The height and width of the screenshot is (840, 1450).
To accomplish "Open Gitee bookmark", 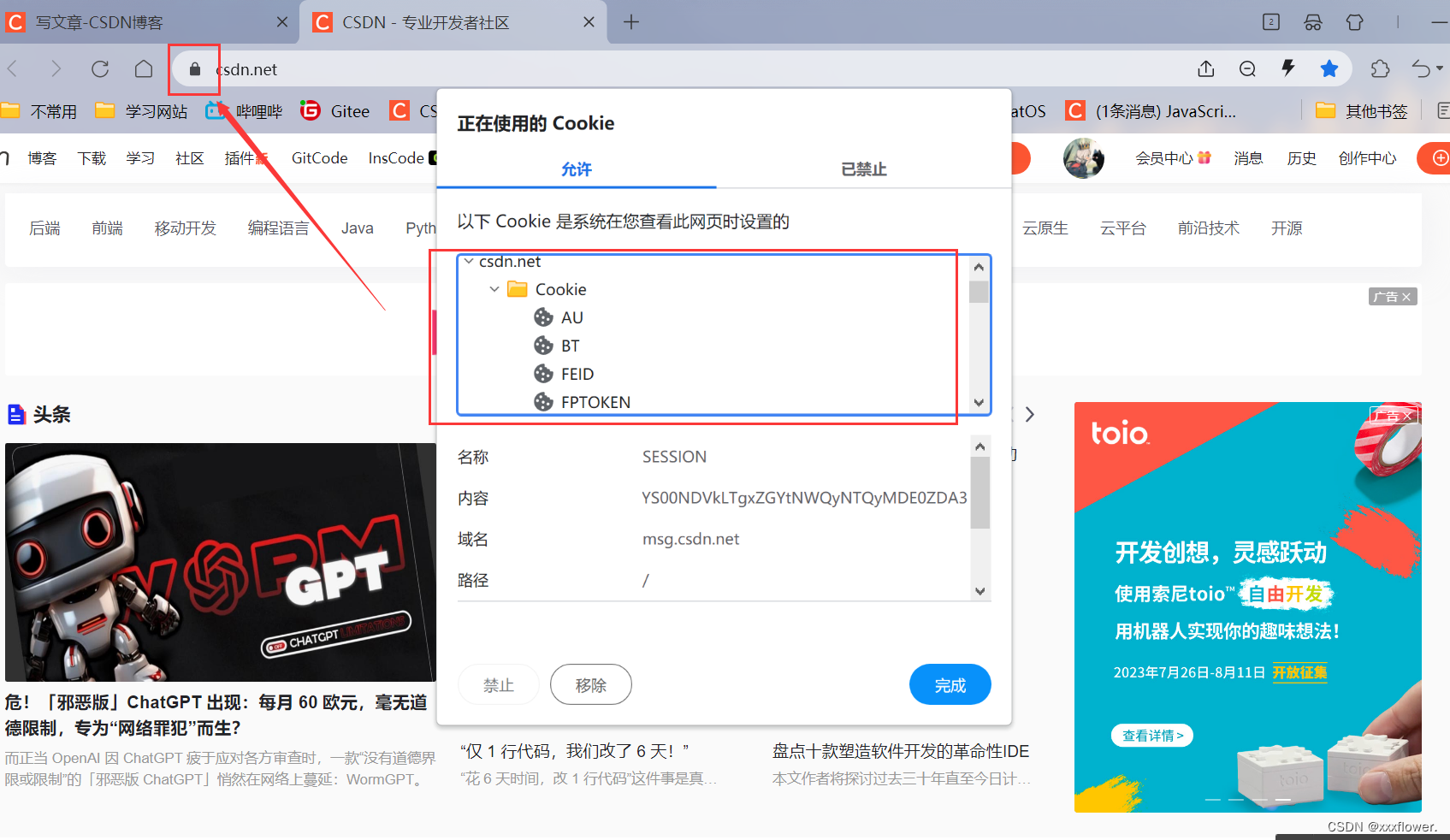I will [x=334, y=111].
